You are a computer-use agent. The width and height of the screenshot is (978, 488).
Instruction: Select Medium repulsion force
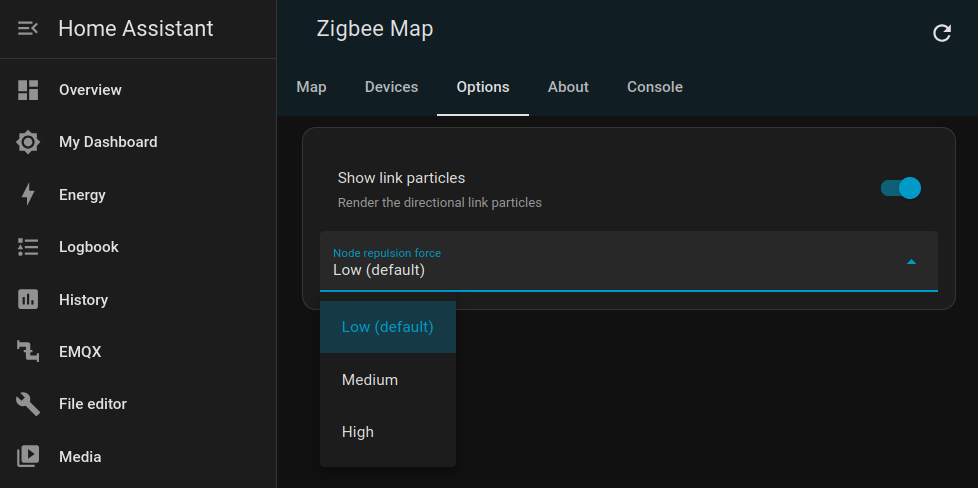(x=370, y=380)
